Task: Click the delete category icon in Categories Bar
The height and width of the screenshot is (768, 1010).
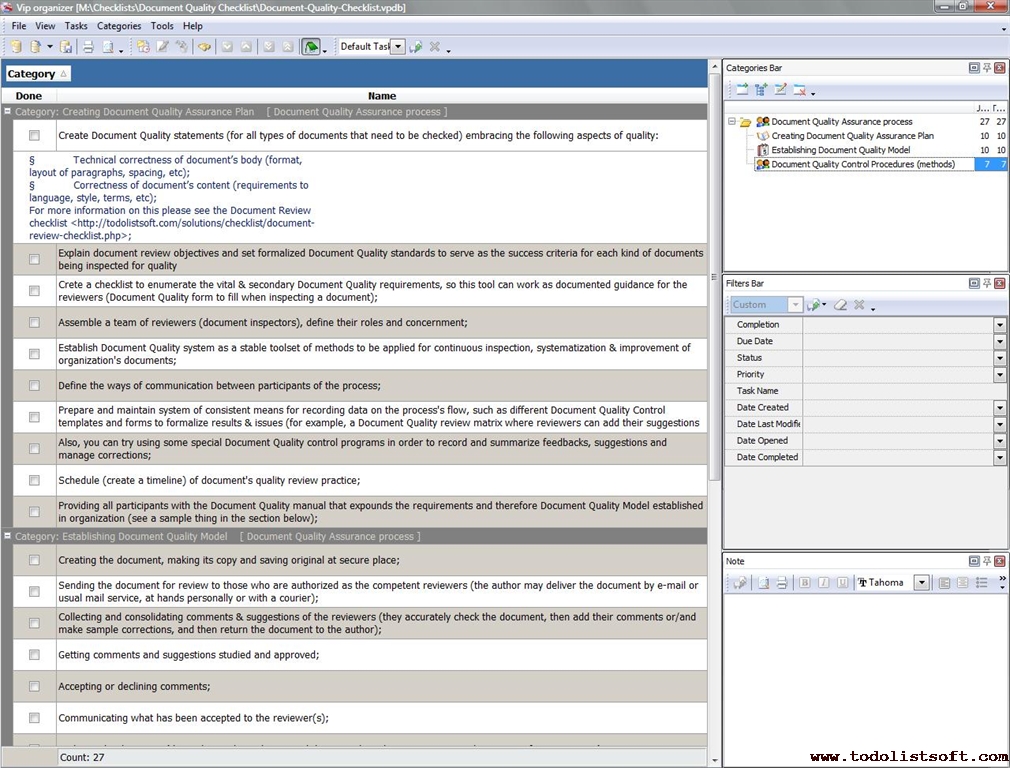Action: point(799,90)
